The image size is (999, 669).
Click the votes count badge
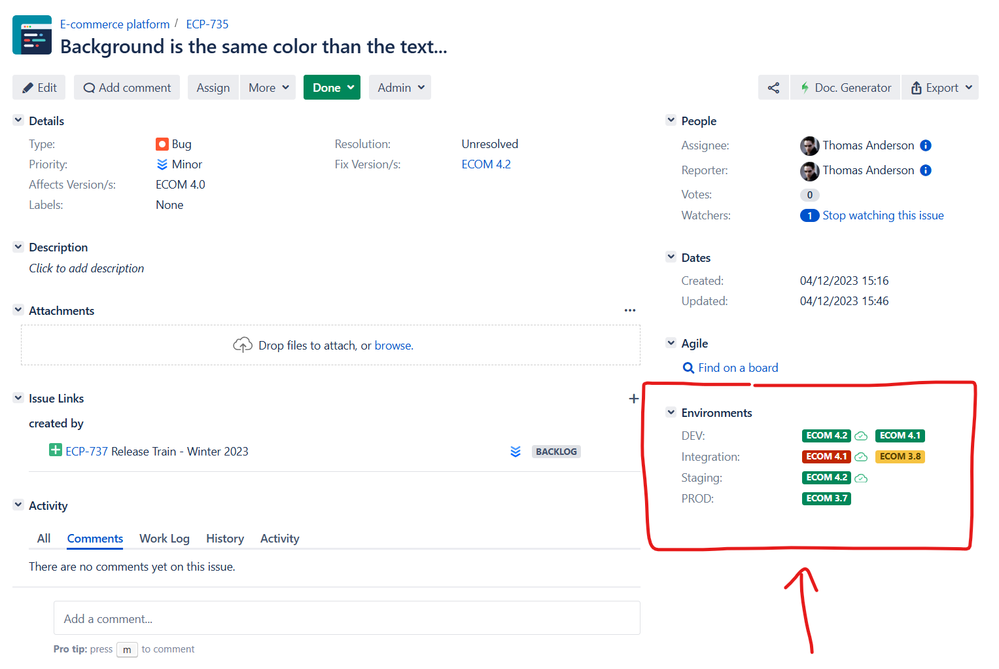(x=809, y=195)
